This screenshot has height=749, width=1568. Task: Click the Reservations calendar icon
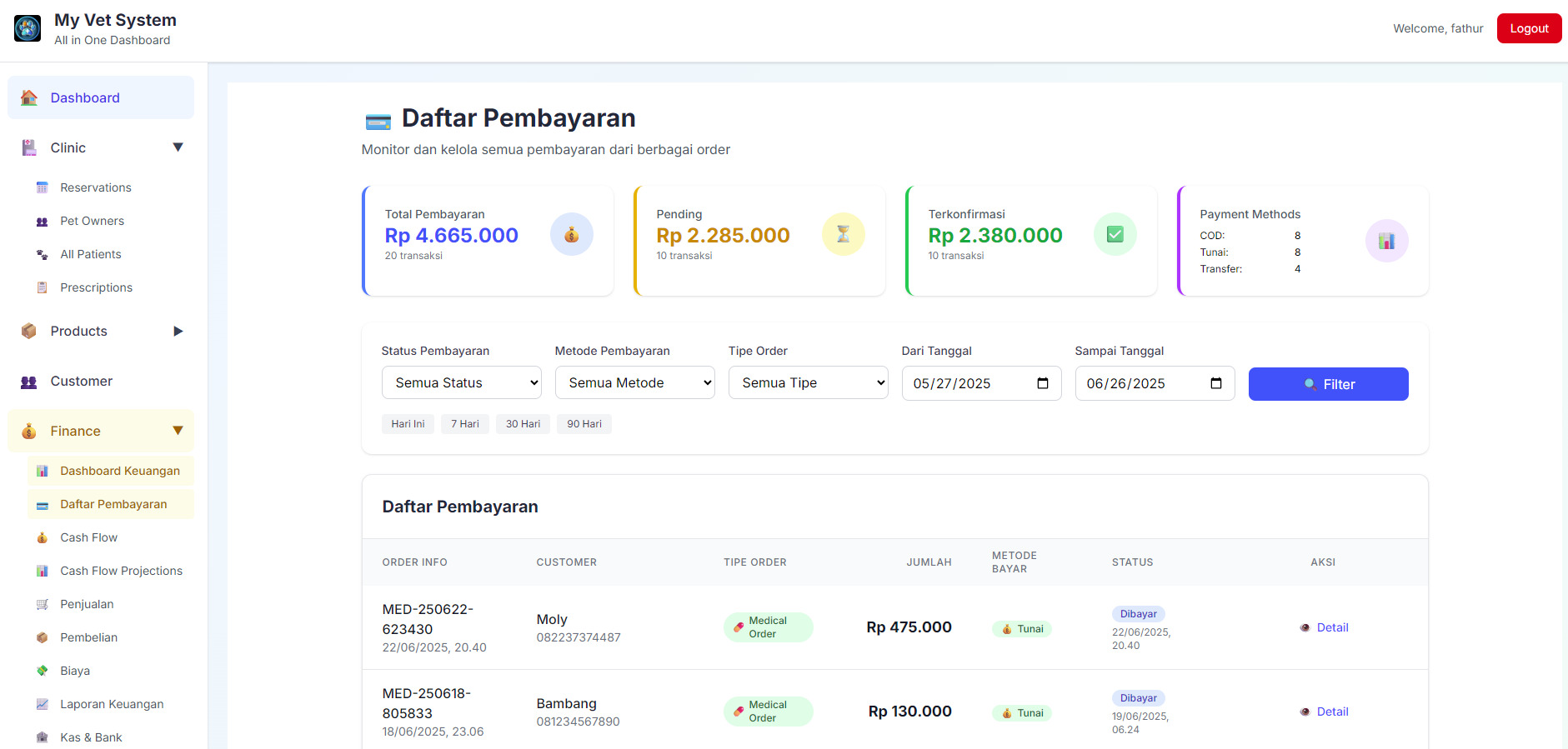(43, 187)
